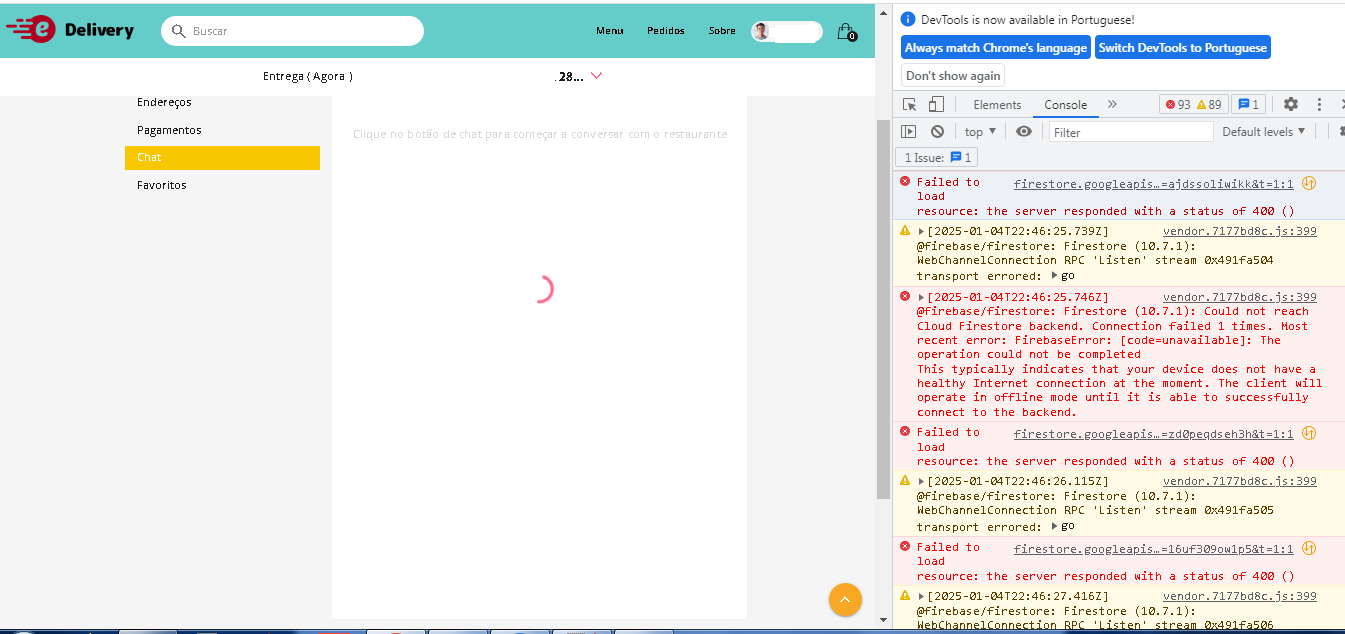Open the top JavaScript context dropdown
This screenshot has height=634, width=1345.
tap(980, 131)
